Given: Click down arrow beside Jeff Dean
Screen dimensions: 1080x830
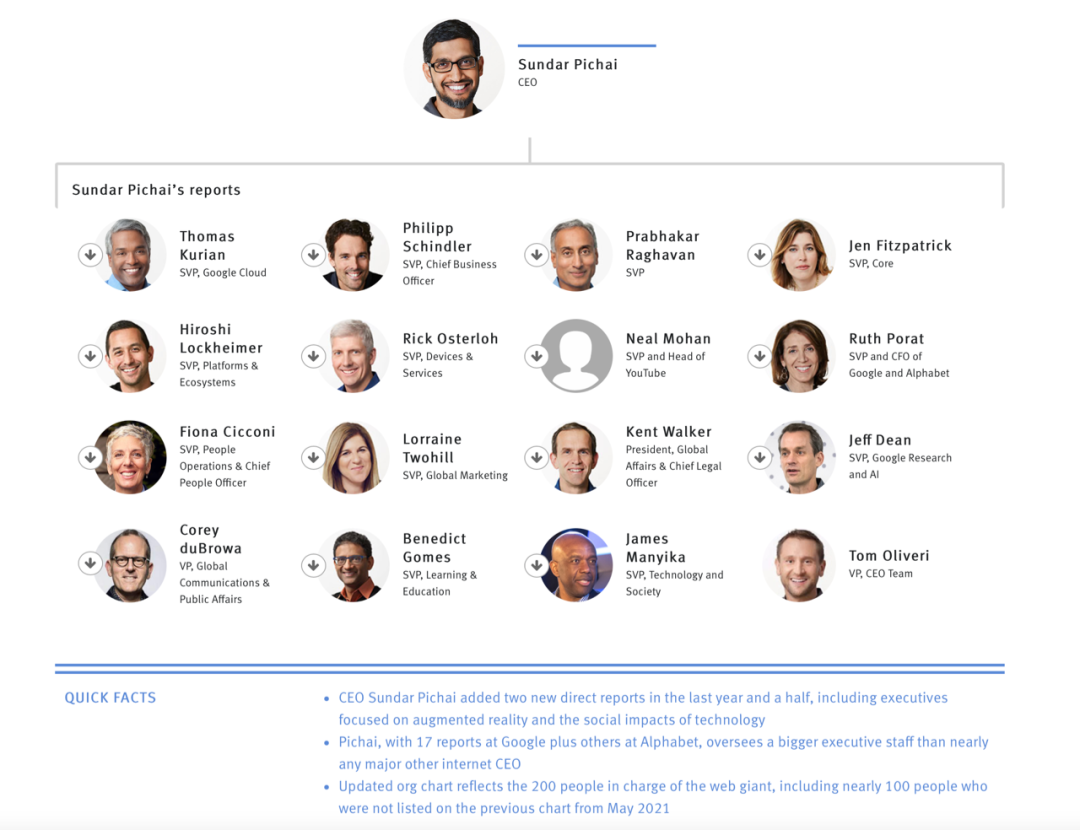Looking at the screenshot, I should [760, 457].
